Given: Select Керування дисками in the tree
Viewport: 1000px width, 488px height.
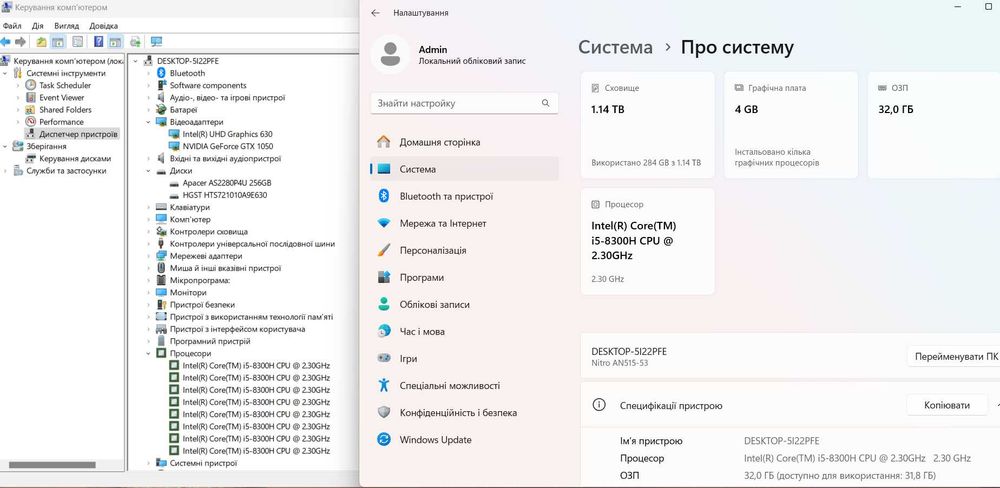Looking at the screenshot, I should [x=75, y=159].
